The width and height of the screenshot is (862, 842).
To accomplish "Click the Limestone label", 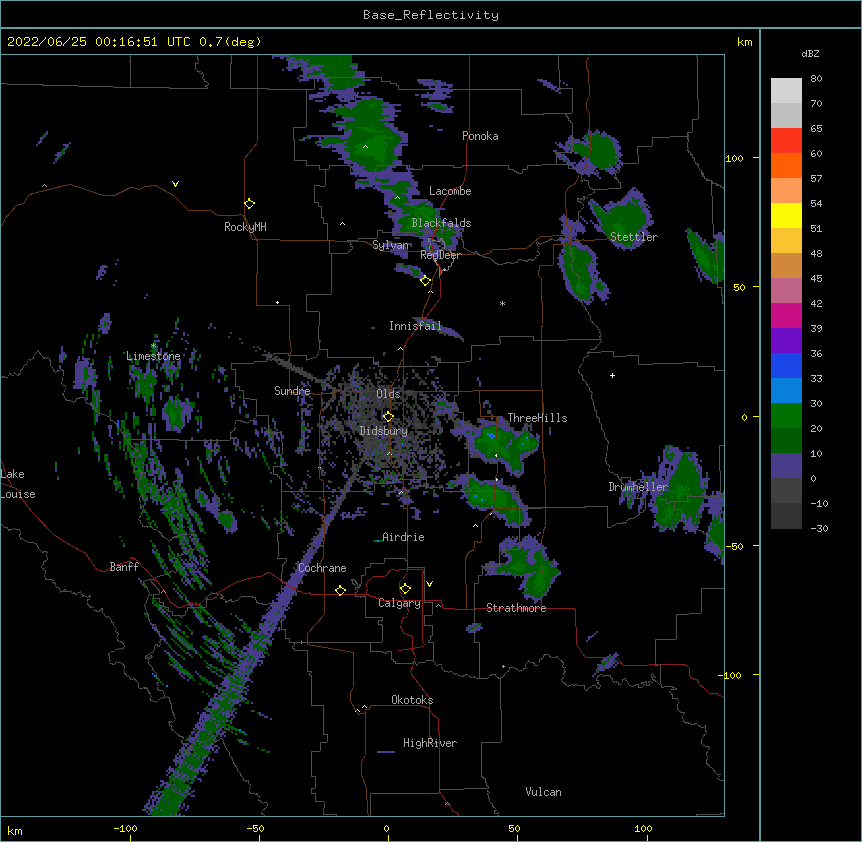I will 153,356.
